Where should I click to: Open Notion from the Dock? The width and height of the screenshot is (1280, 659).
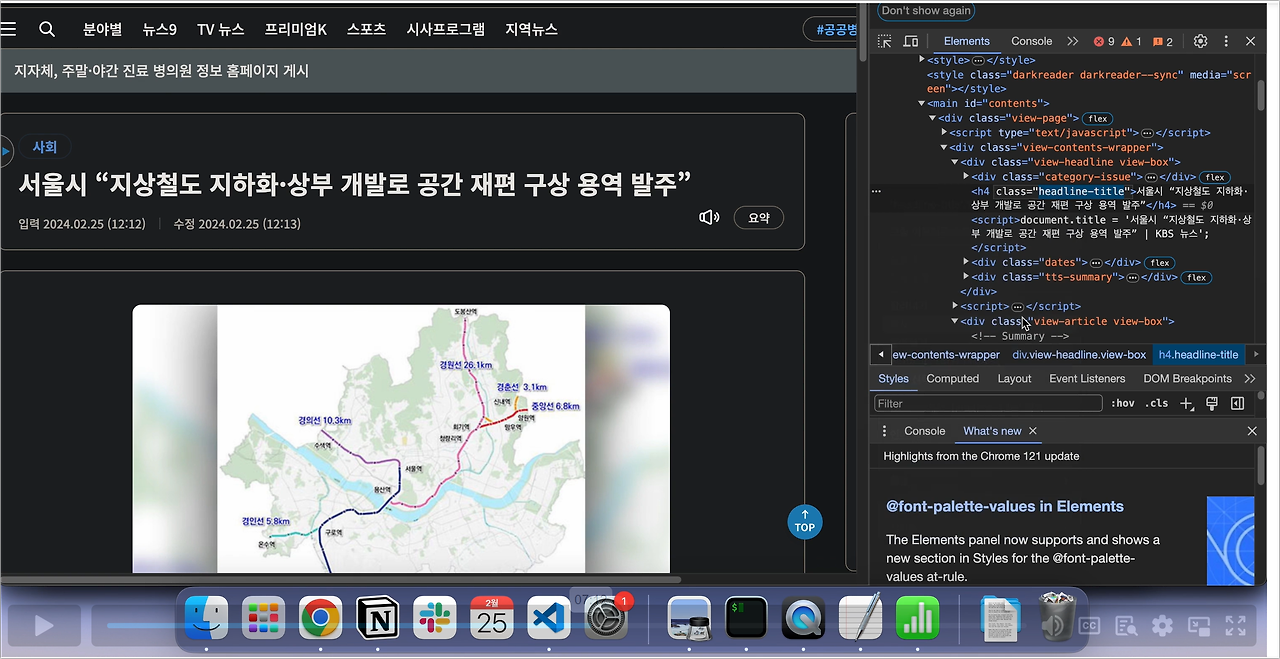(377, 619)
